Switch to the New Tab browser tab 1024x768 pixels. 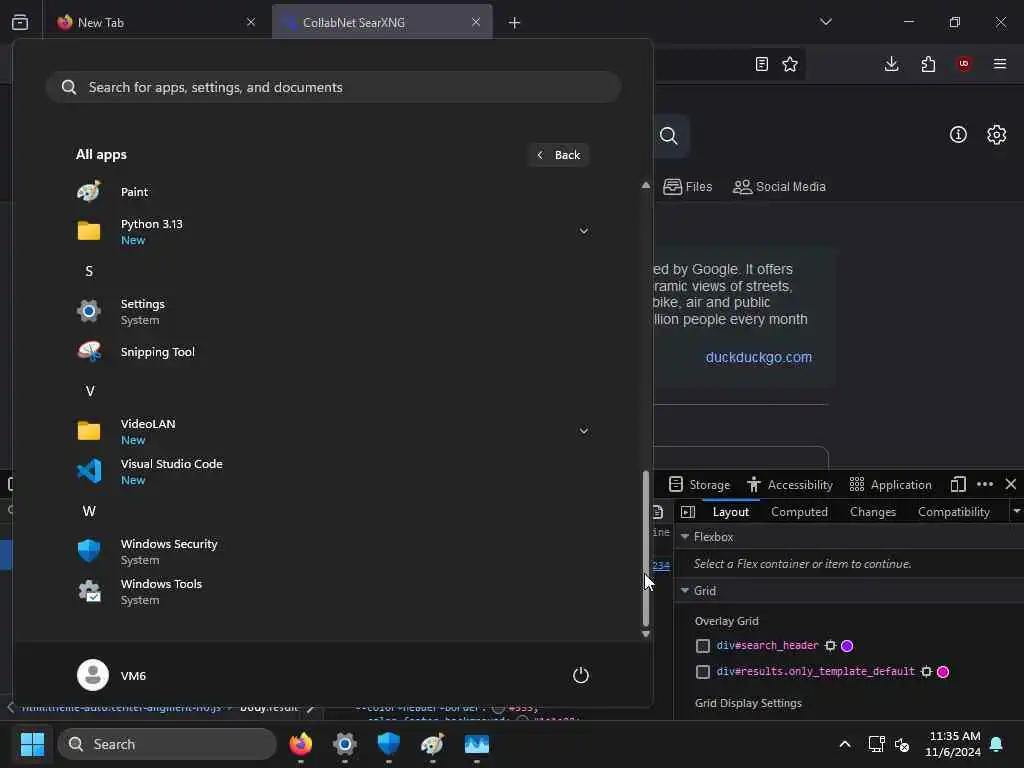pos(156,23)
